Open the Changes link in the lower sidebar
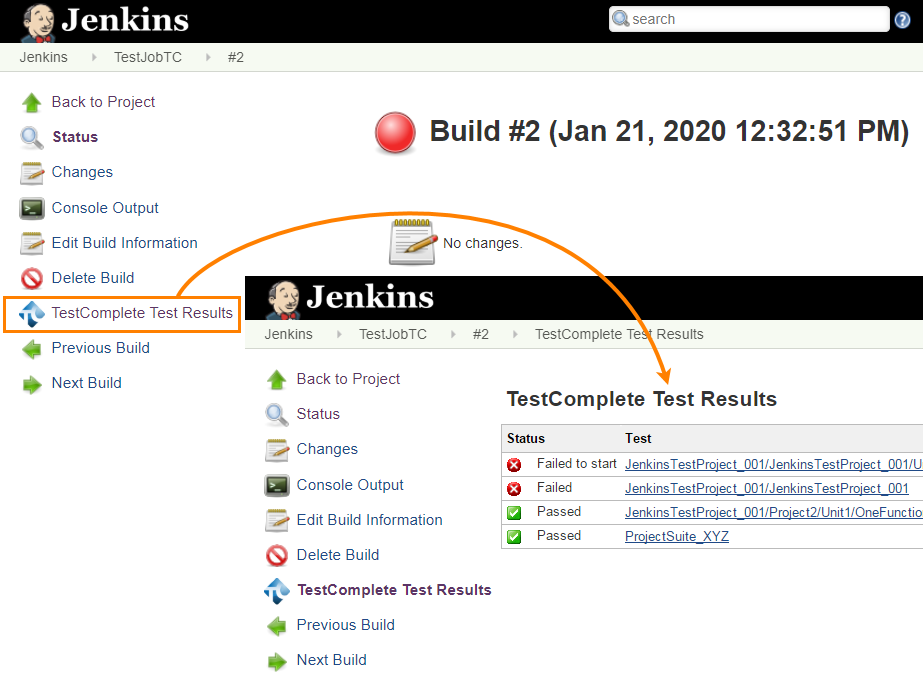The image size is (923, 678). [x=327, y=449]
